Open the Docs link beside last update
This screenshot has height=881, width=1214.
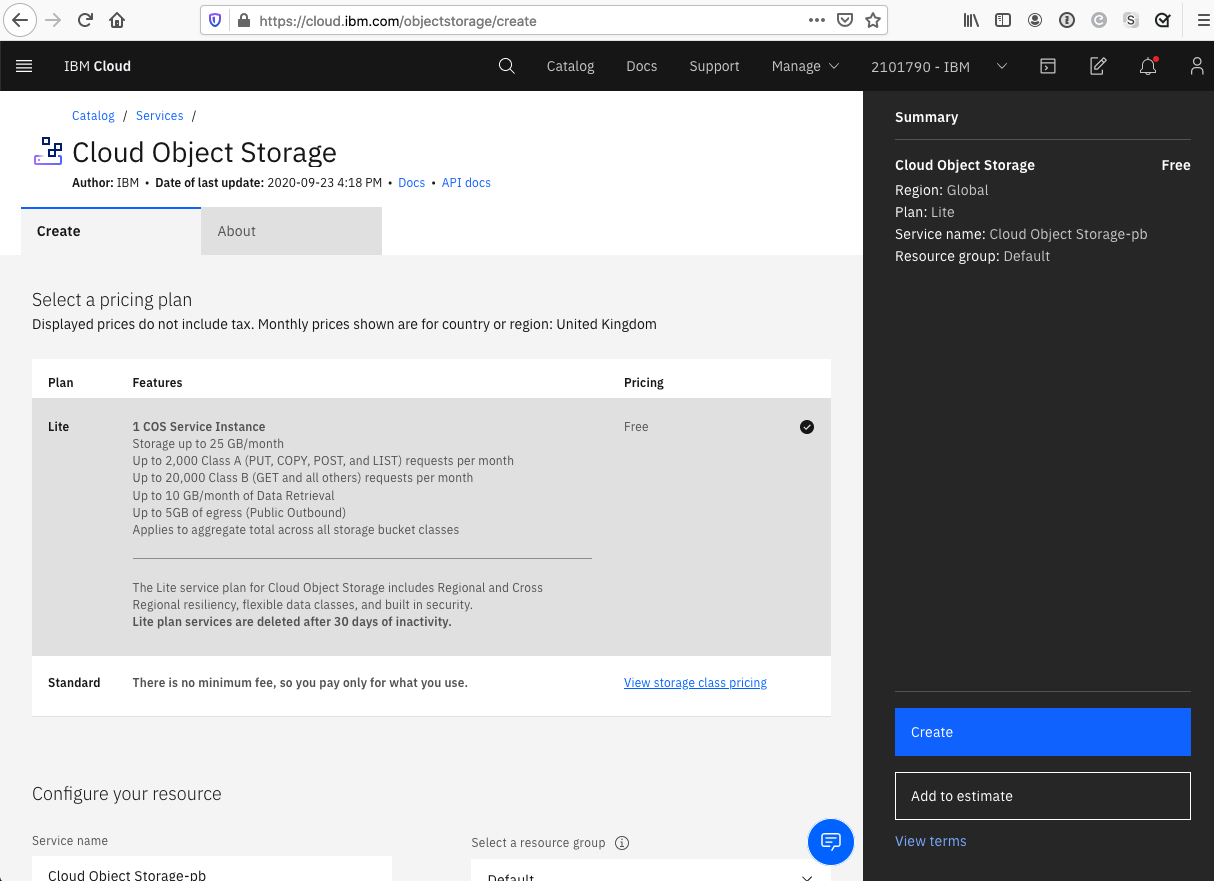point(412,183)
